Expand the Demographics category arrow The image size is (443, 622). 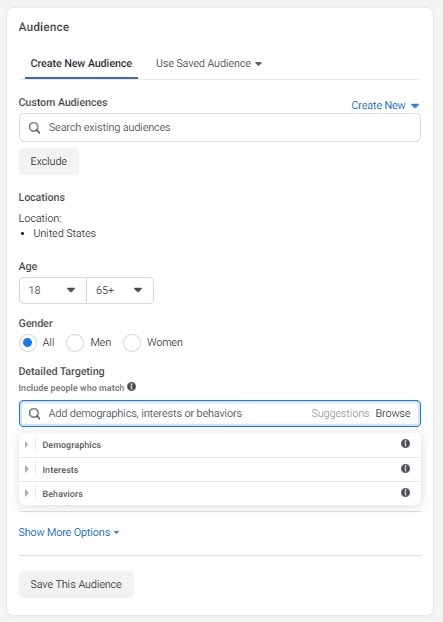click(x=27, y=445)
